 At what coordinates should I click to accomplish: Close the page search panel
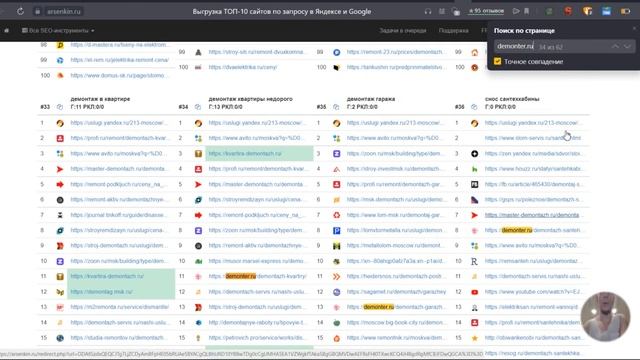click(634, 28)
